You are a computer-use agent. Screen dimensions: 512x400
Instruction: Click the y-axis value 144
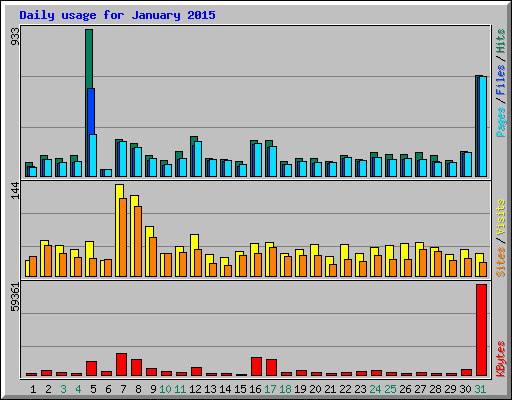pyautogui.click(x=15, y=191)
